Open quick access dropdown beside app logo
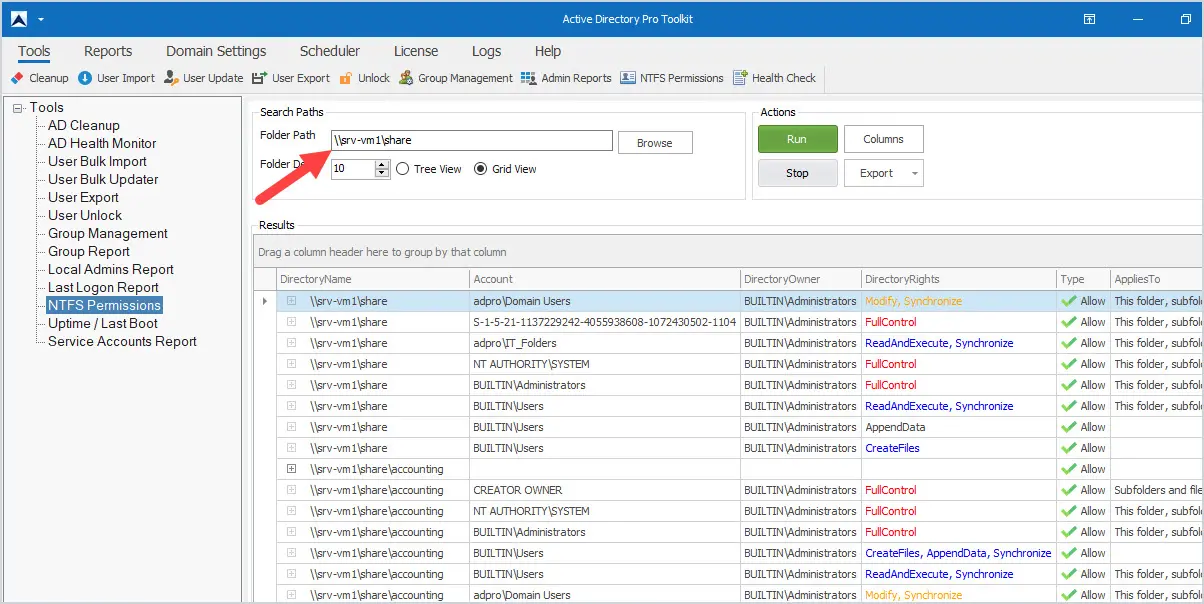This screenshot has height=604, width=1204. (40, 19)
